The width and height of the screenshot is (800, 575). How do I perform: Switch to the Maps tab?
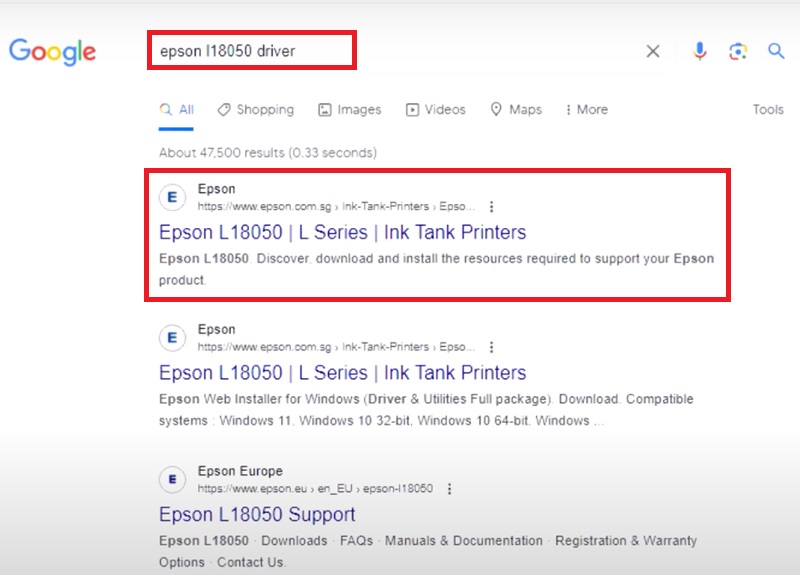[x=516, y=109]
